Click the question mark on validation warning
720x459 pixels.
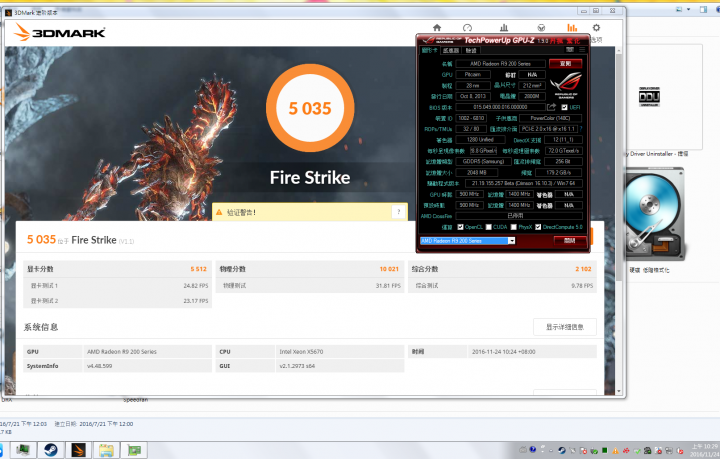399,212
